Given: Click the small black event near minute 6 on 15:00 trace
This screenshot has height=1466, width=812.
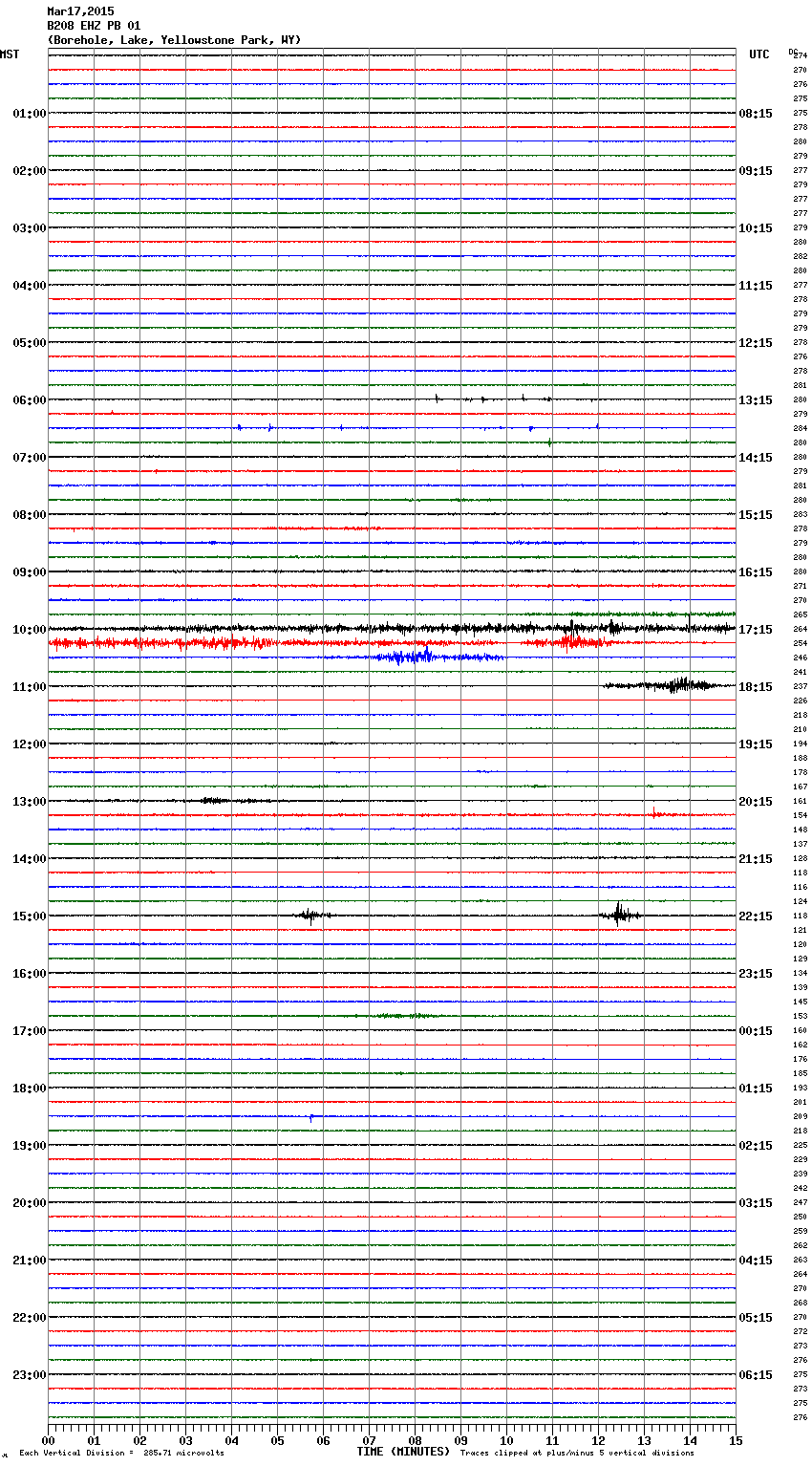Looking at the screenshot, I should [x=310, y=916].
